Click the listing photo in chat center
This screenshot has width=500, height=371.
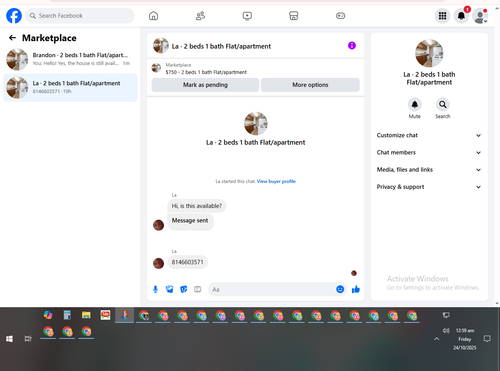[256, 123]
